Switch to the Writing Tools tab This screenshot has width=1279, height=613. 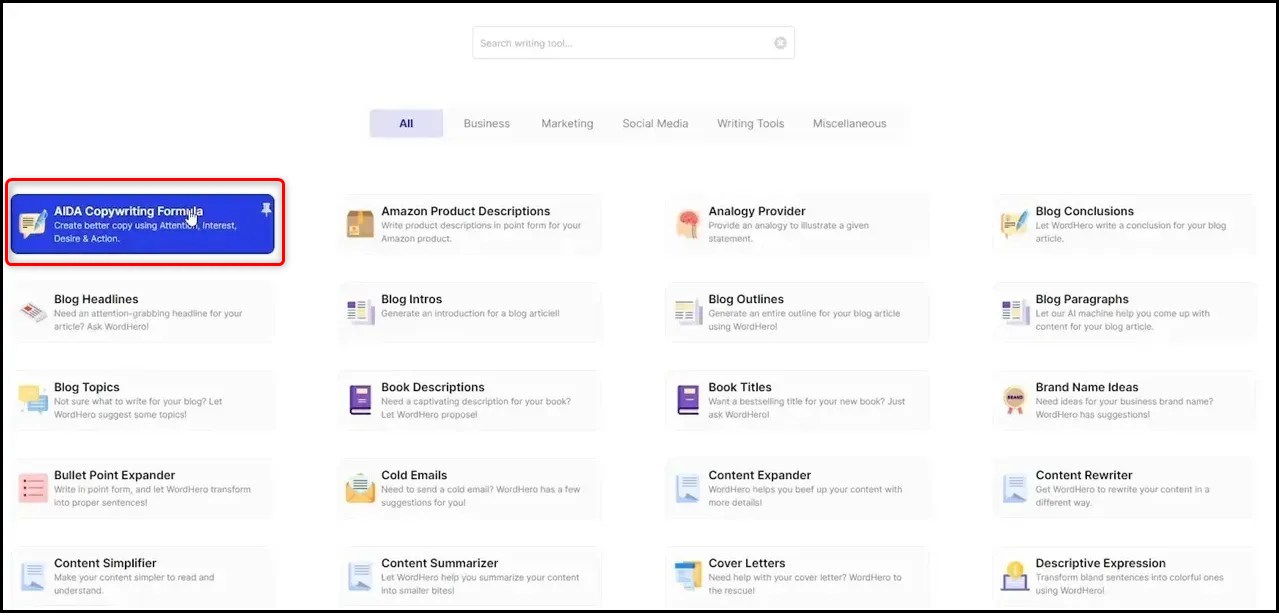[x=750, y=122]
